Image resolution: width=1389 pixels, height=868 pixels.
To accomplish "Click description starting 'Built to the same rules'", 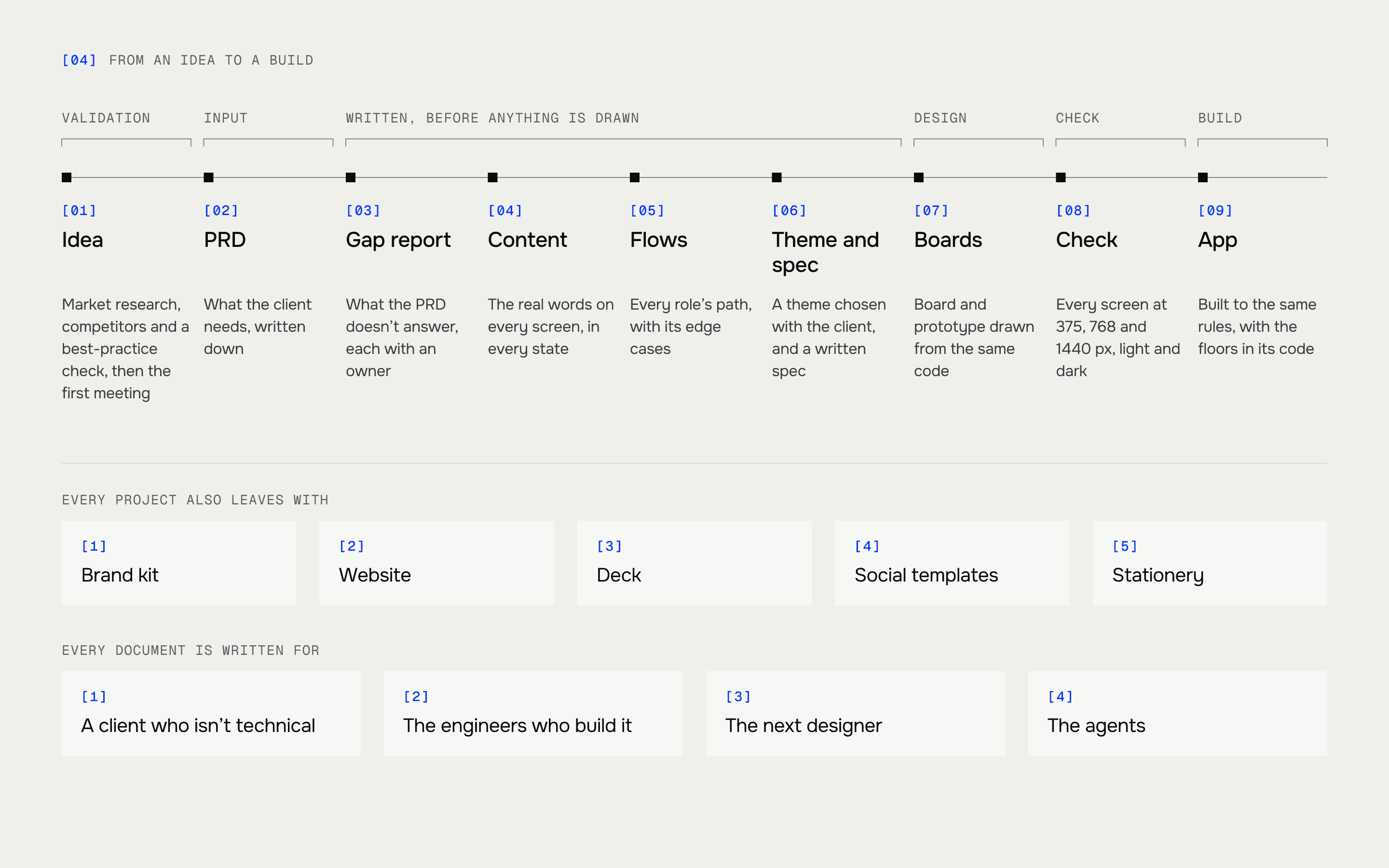I will pyautogui.click(x=1257, y=326).
